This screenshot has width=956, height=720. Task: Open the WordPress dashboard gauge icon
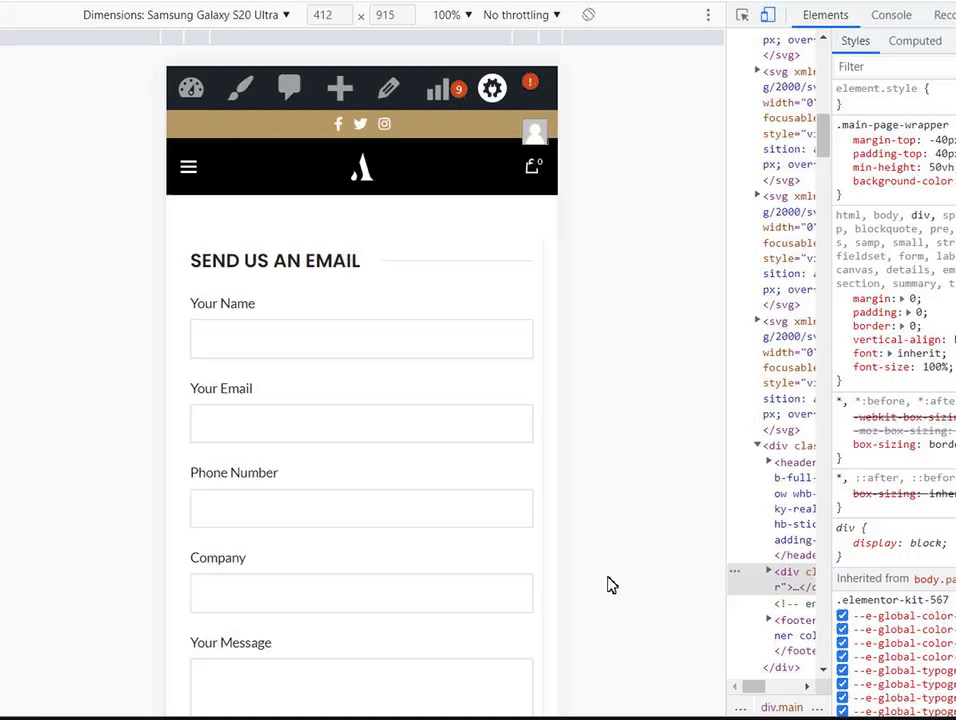click(191, 88)
